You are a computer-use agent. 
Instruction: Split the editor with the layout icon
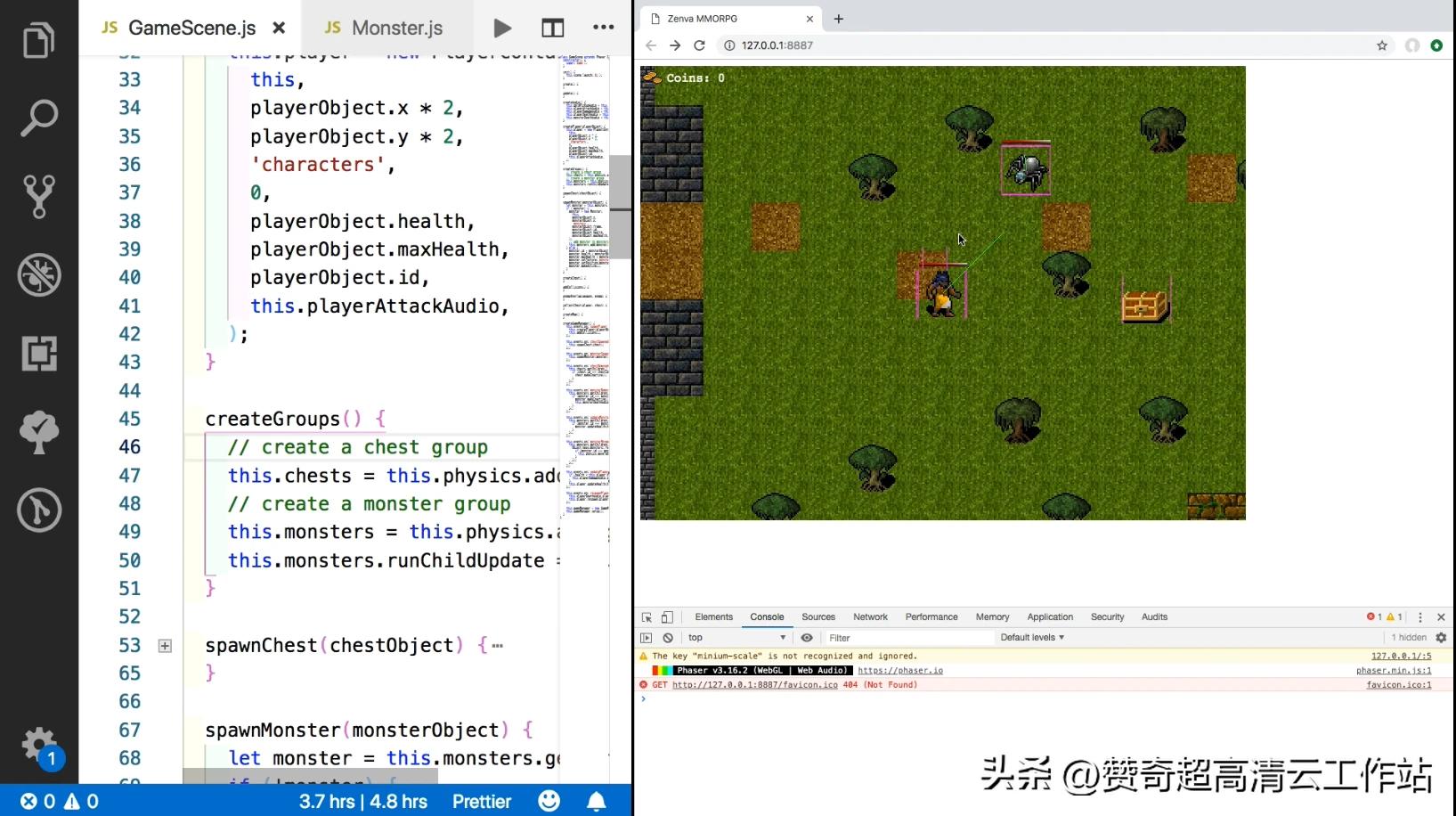[x=553, y=28]
